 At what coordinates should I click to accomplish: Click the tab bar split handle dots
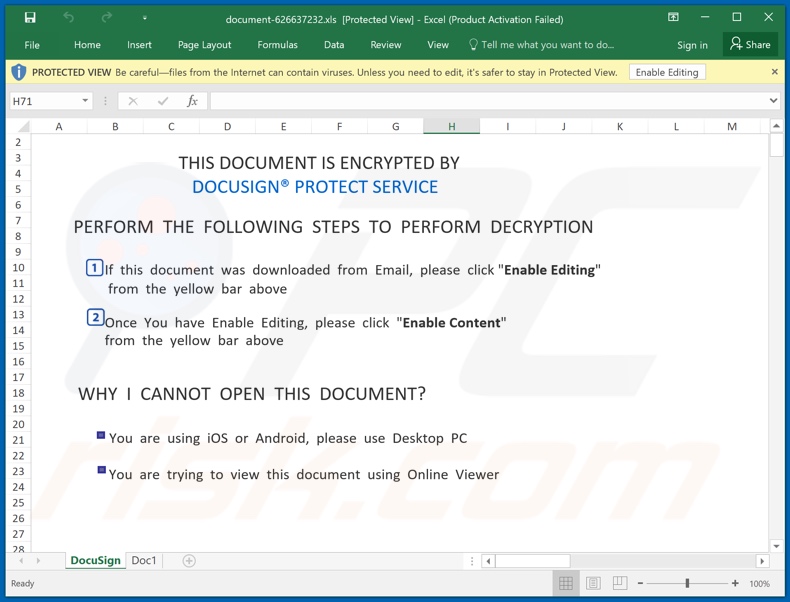pos(472,561)
